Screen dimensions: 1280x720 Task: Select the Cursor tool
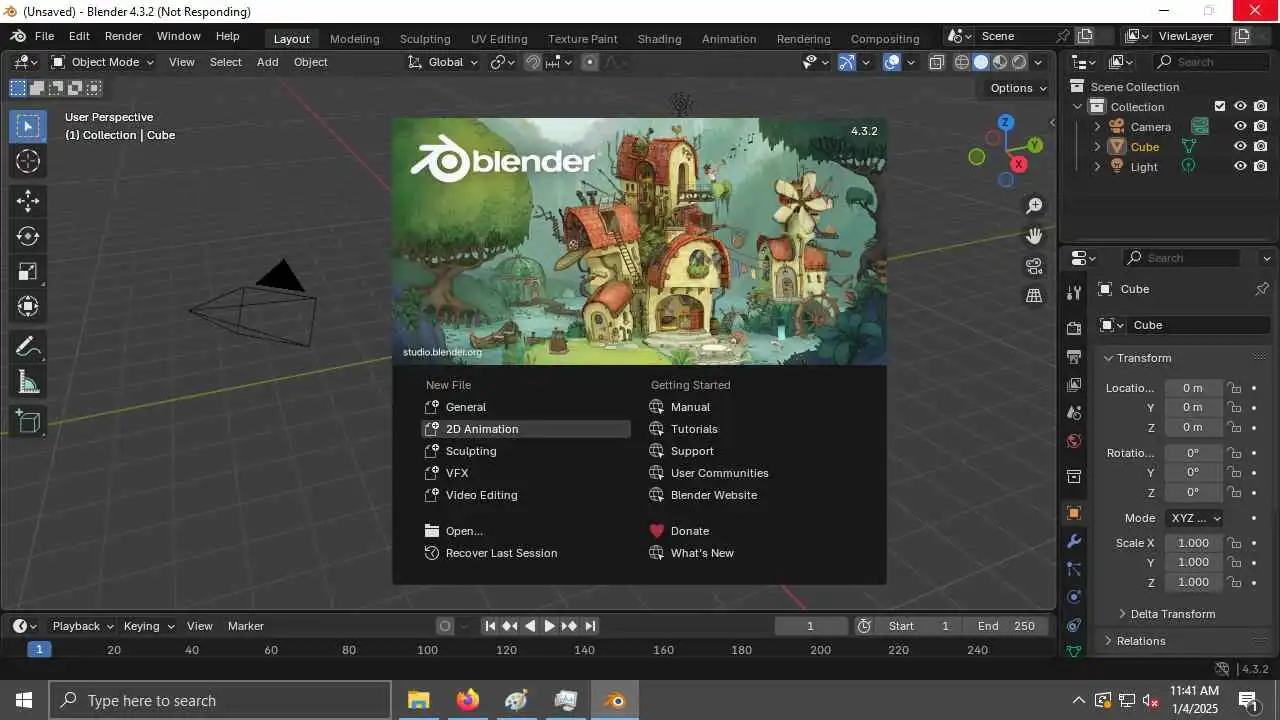coord(28,161)
